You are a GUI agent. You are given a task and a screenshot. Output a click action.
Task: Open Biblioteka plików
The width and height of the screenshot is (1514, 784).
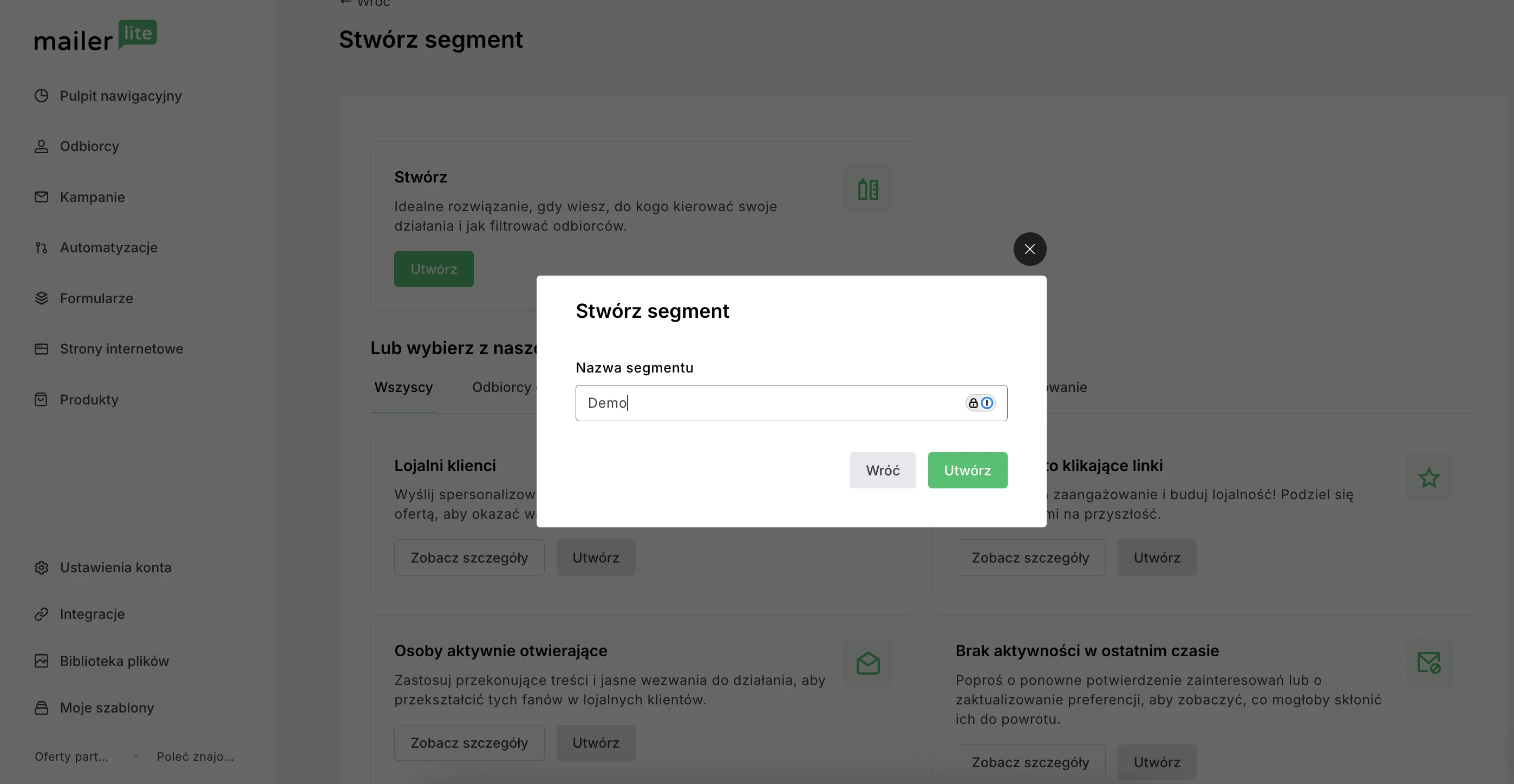coord(102,661)
